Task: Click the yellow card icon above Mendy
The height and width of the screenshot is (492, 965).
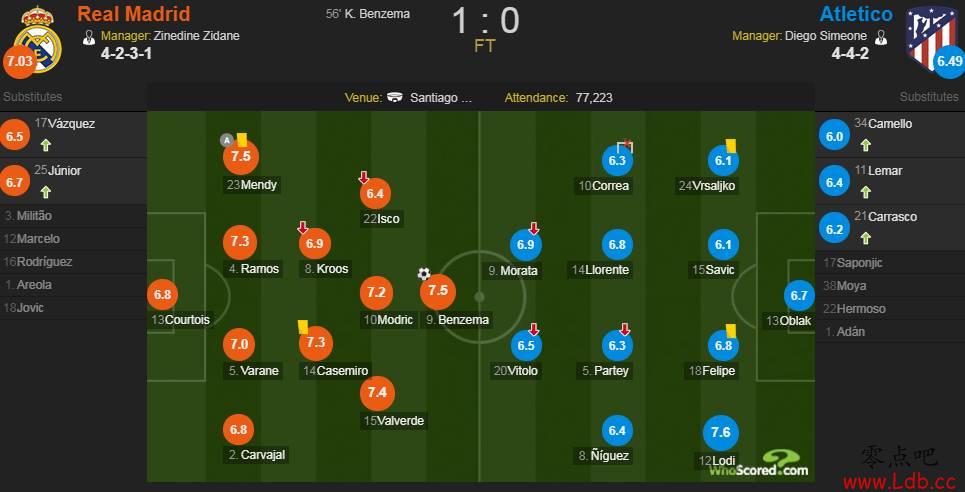Action: pos(241,140)
